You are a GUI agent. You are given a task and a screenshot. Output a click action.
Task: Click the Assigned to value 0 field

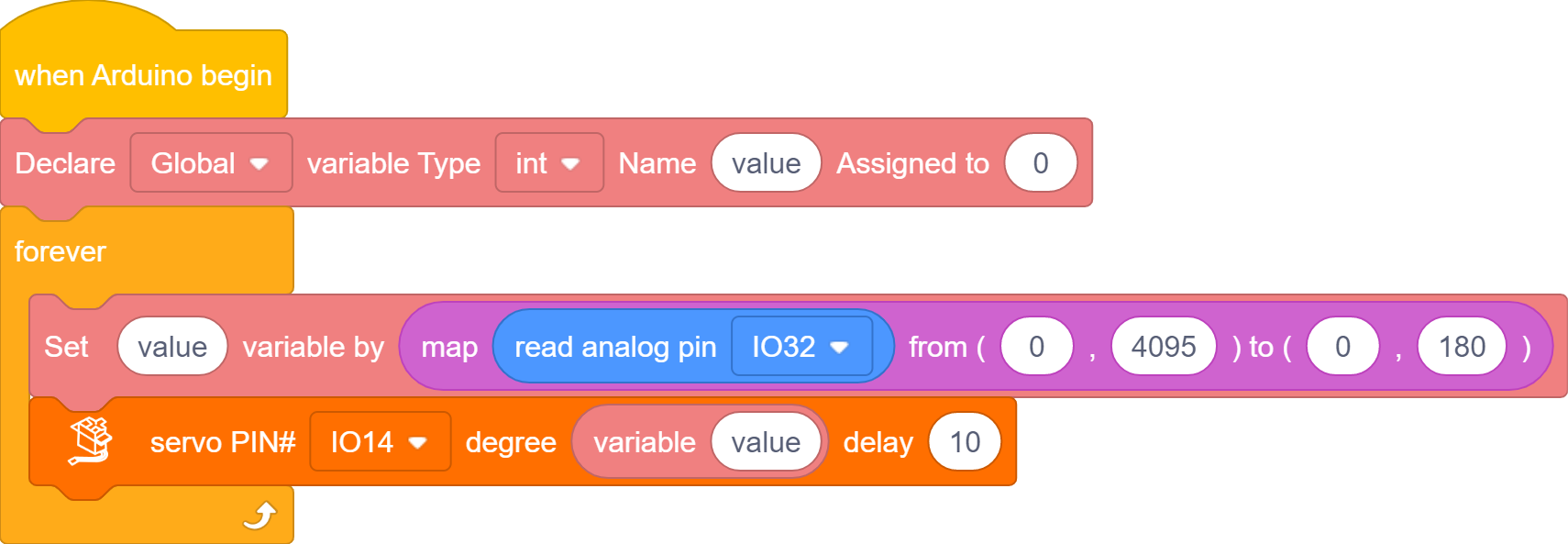point(1041,162)
